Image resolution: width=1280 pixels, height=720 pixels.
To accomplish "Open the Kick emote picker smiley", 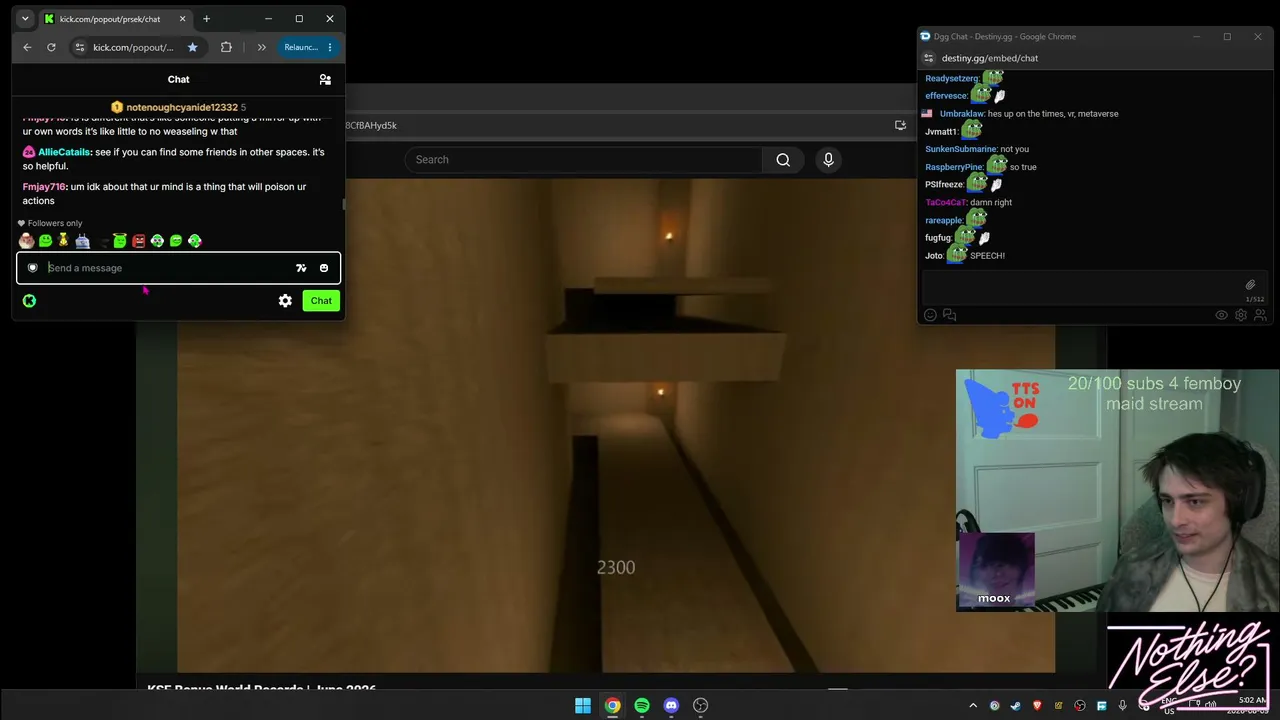I will click(324, 268).
